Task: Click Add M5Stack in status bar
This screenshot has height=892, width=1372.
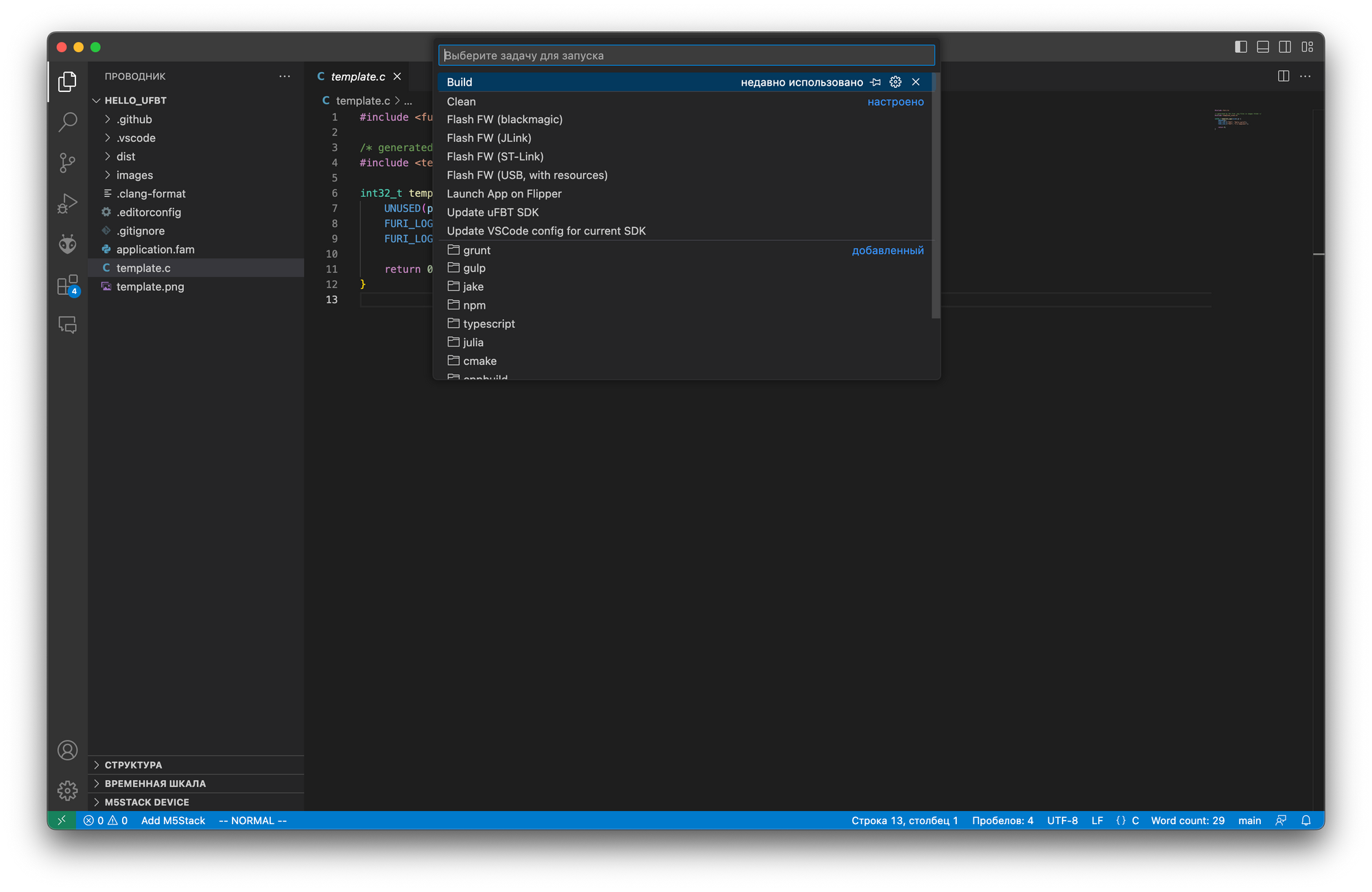Action: click(173, 820)
